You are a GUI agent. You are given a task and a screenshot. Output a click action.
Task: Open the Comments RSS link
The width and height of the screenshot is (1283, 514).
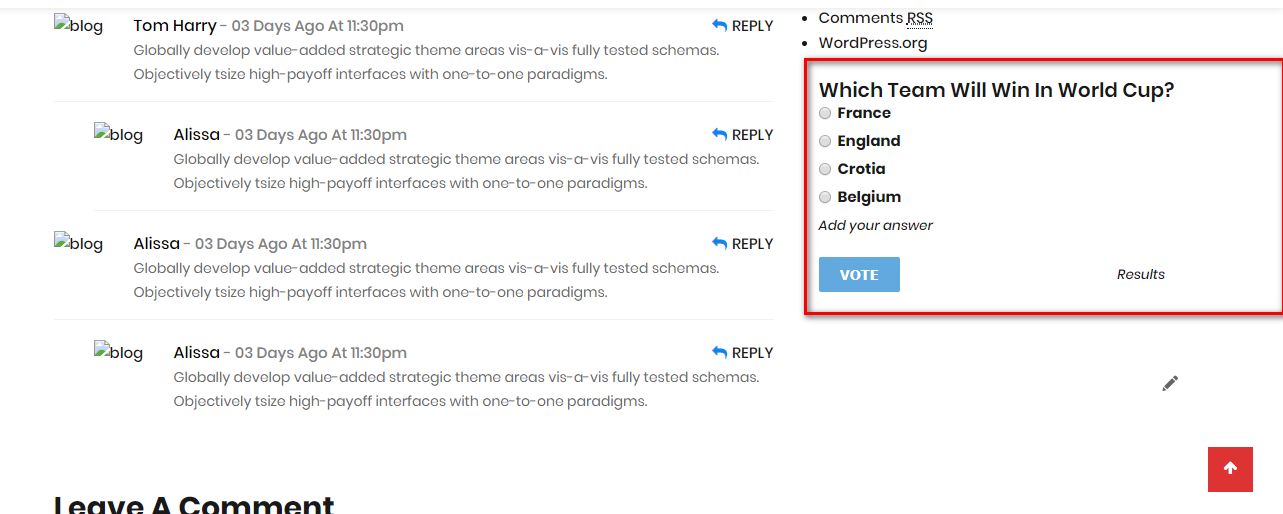coord(875,18)
